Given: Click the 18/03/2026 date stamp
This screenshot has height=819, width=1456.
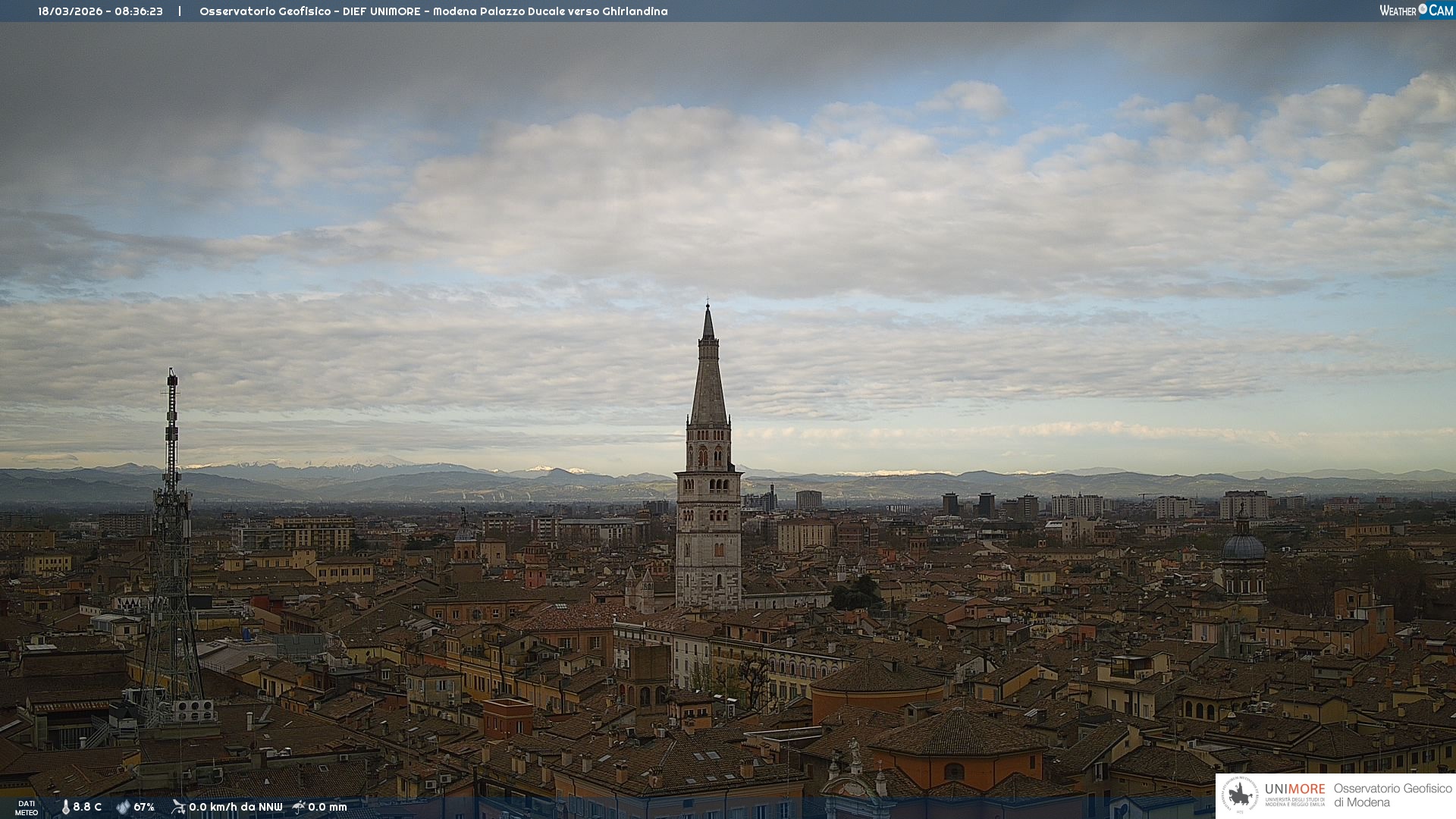Looking at the screenshot, I should (x=69, y=11).
